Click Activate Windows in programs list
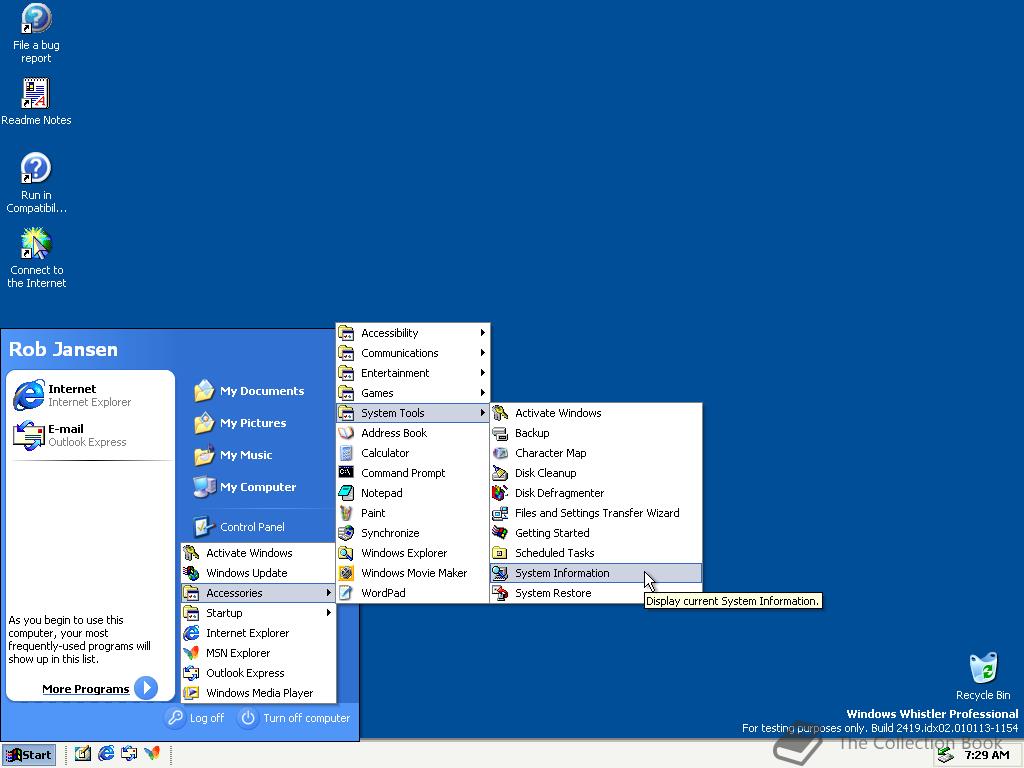Screen dimensions: 1024x768 258,553
